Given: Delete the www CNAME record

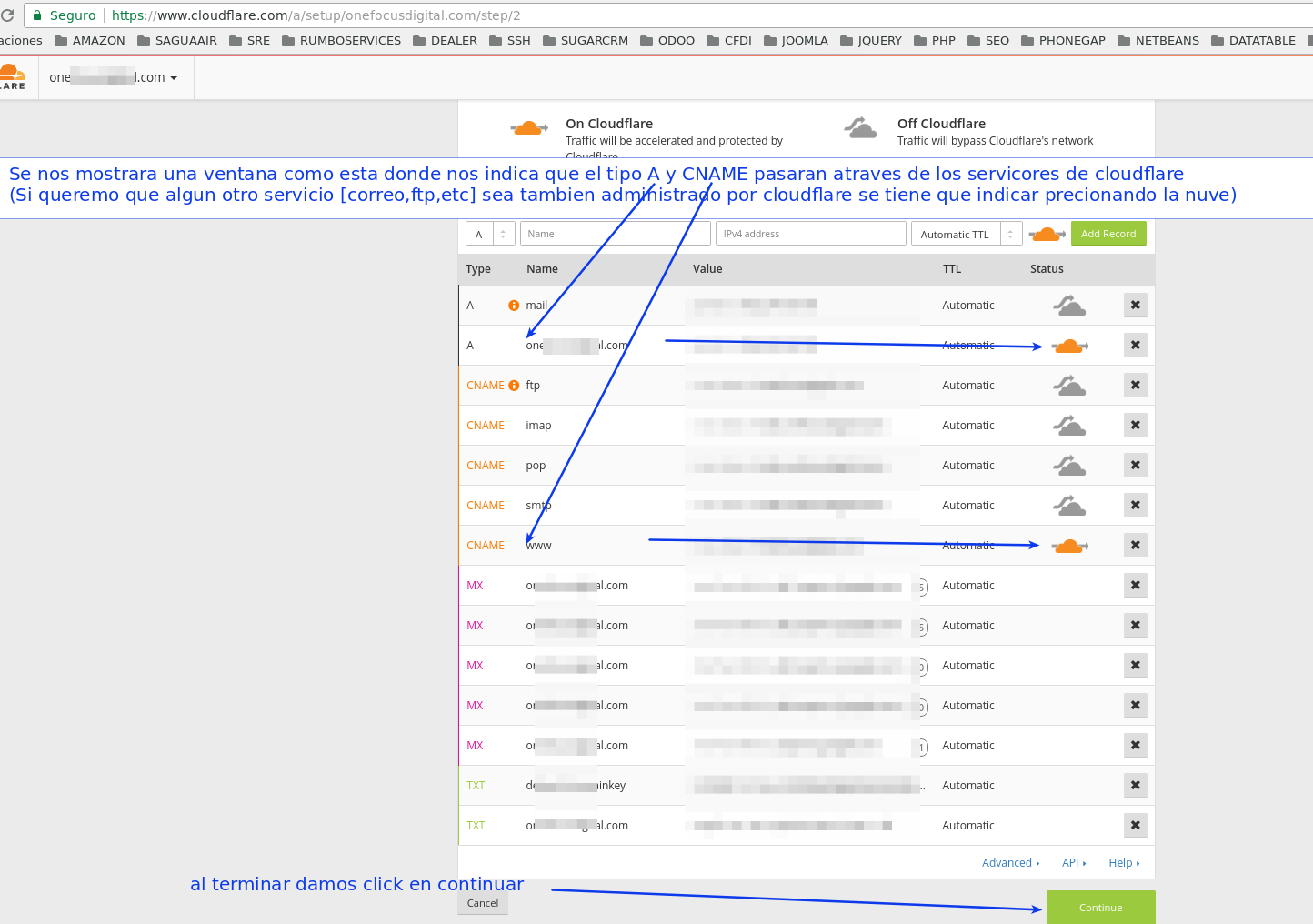Looking at the screenshot, I should pos(1136,546).
